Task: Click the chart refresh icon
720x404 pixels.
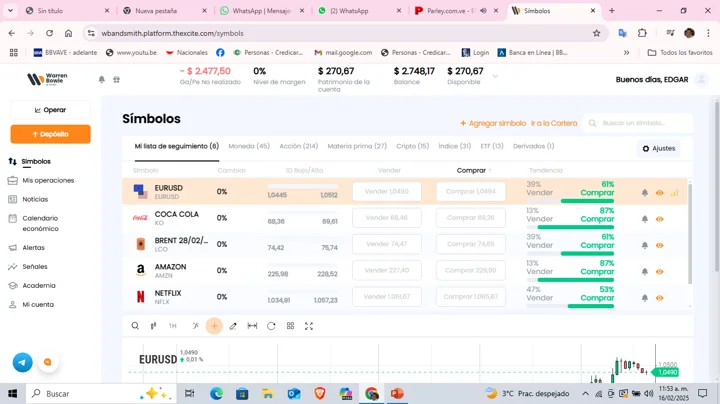Action: (x=271, y=326)
